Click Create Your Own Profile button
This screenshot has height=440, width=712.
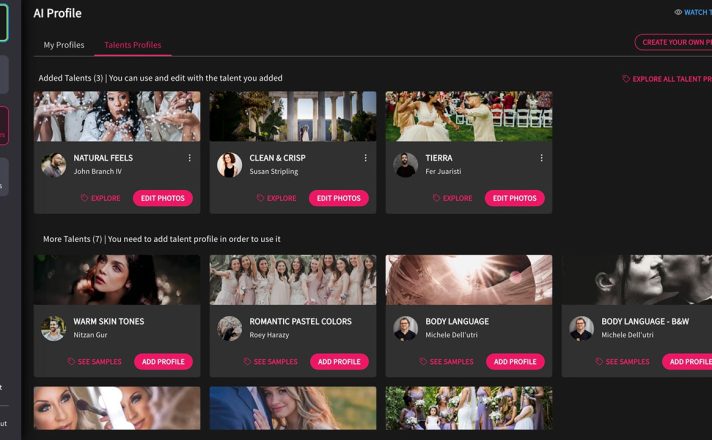click(x=673, y=42)
